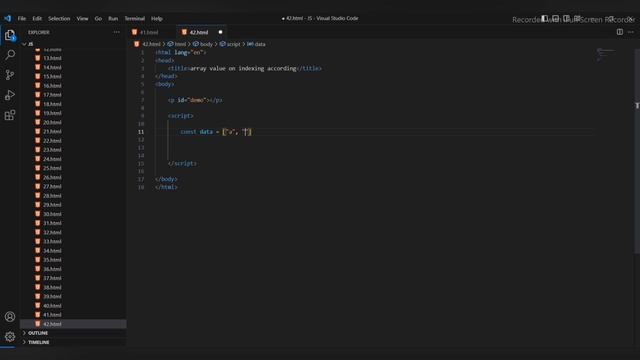The width and height of the screenshot is (640, 360).
Task: Click the HTML file icon on 41.html tab
Action: tap(135, 32)
